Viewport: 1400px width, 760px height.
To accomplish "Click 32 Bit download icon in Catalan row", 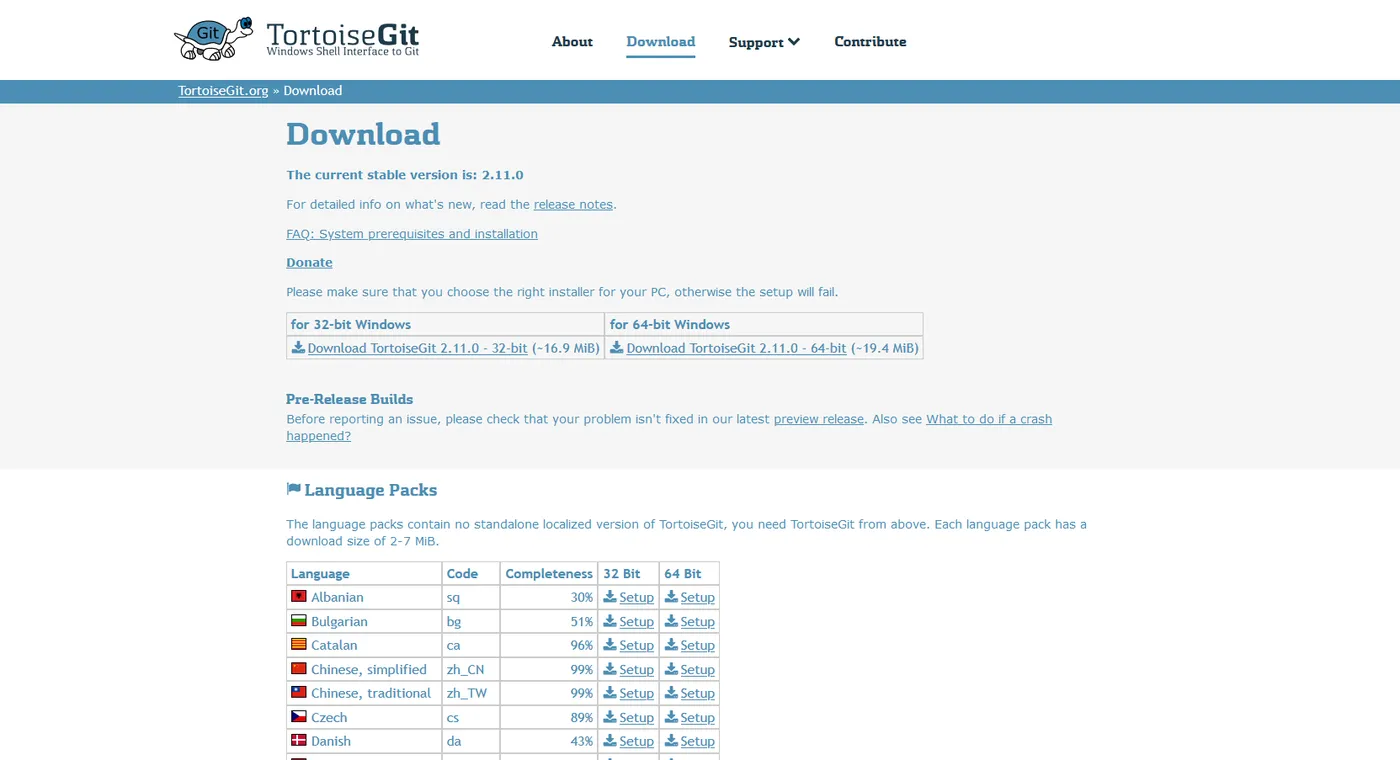I will pos(610,645).
